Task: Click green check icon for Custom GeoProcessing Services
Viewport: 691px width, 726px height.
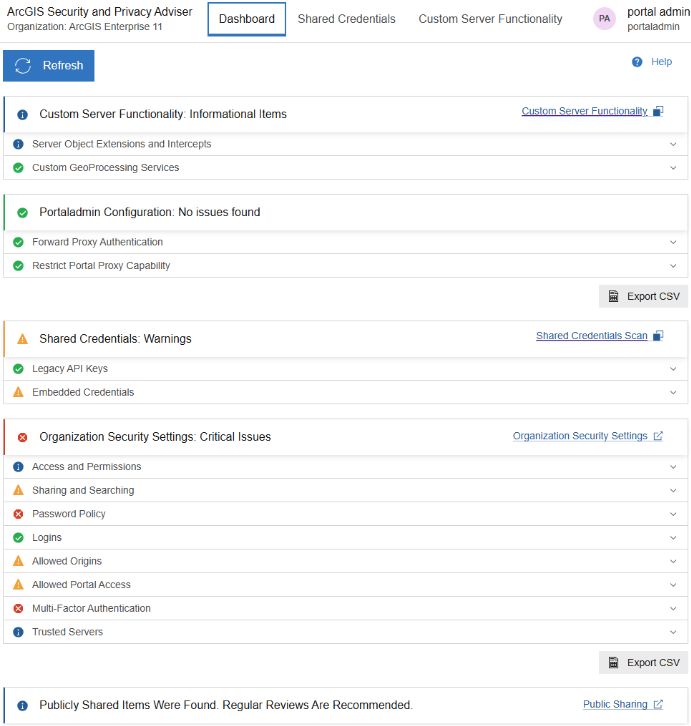Action: tap(18, 168)
